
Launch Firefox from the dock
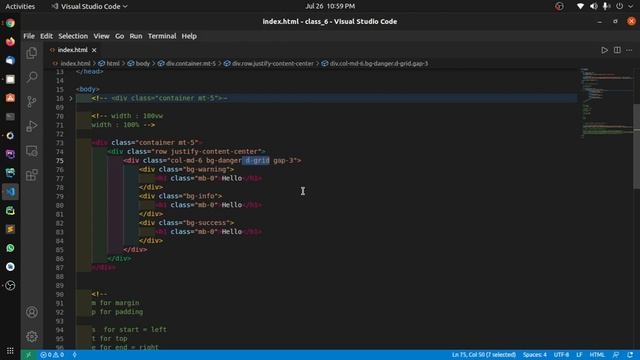10,42
